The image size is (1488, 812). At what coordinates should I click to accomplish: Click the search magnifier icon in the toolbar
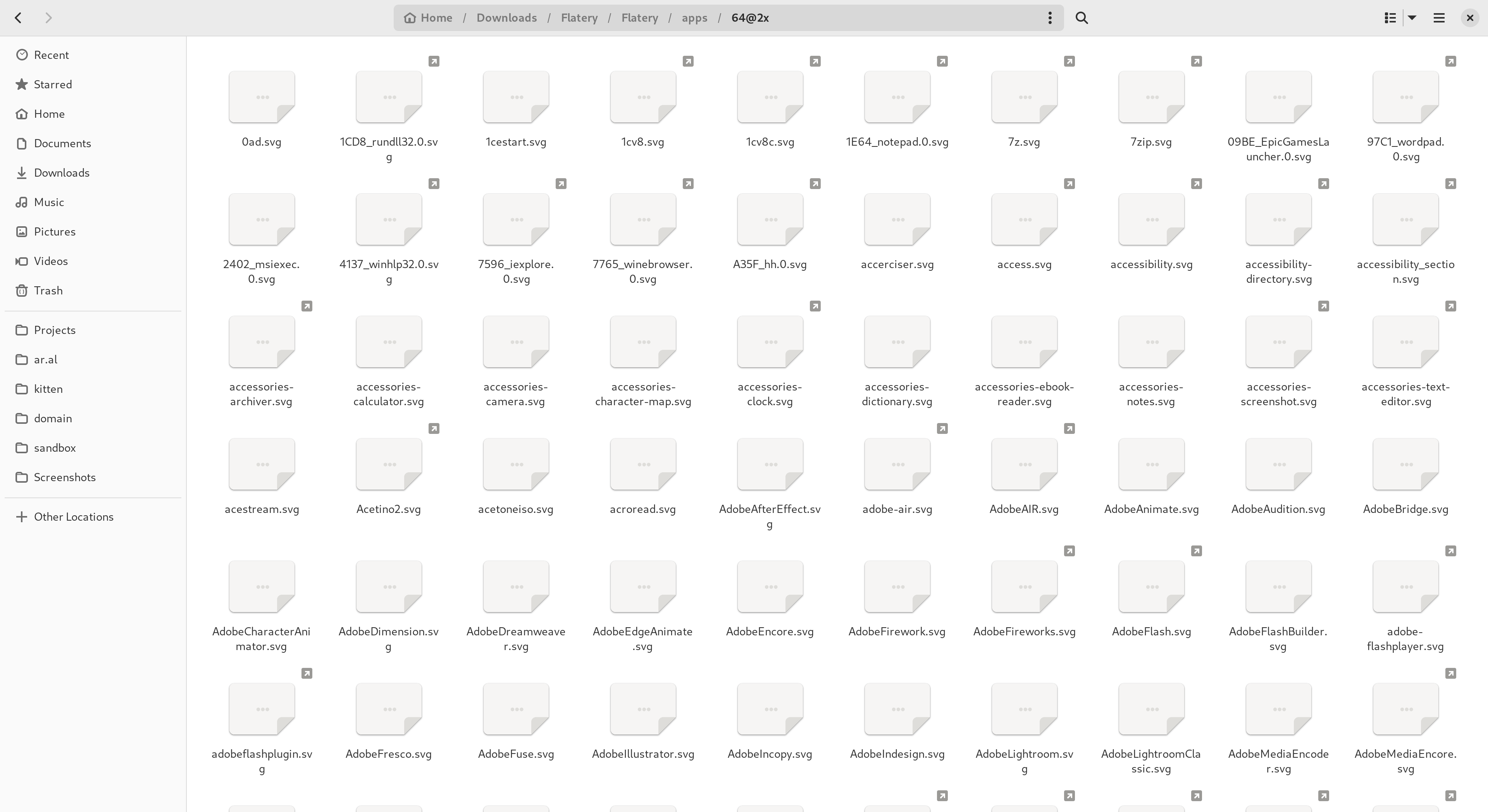coord(1081,18)
